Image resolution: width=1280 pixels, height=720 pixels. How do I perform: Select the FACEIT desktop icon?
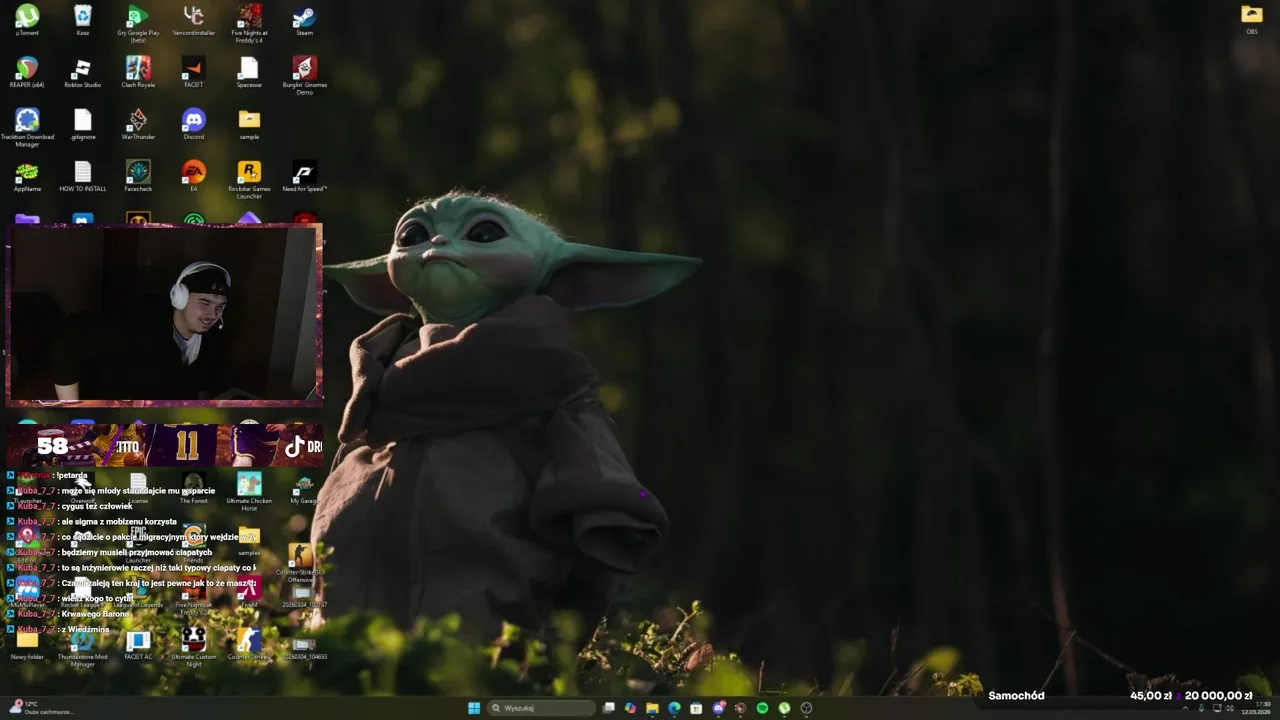tap(194, 72)
